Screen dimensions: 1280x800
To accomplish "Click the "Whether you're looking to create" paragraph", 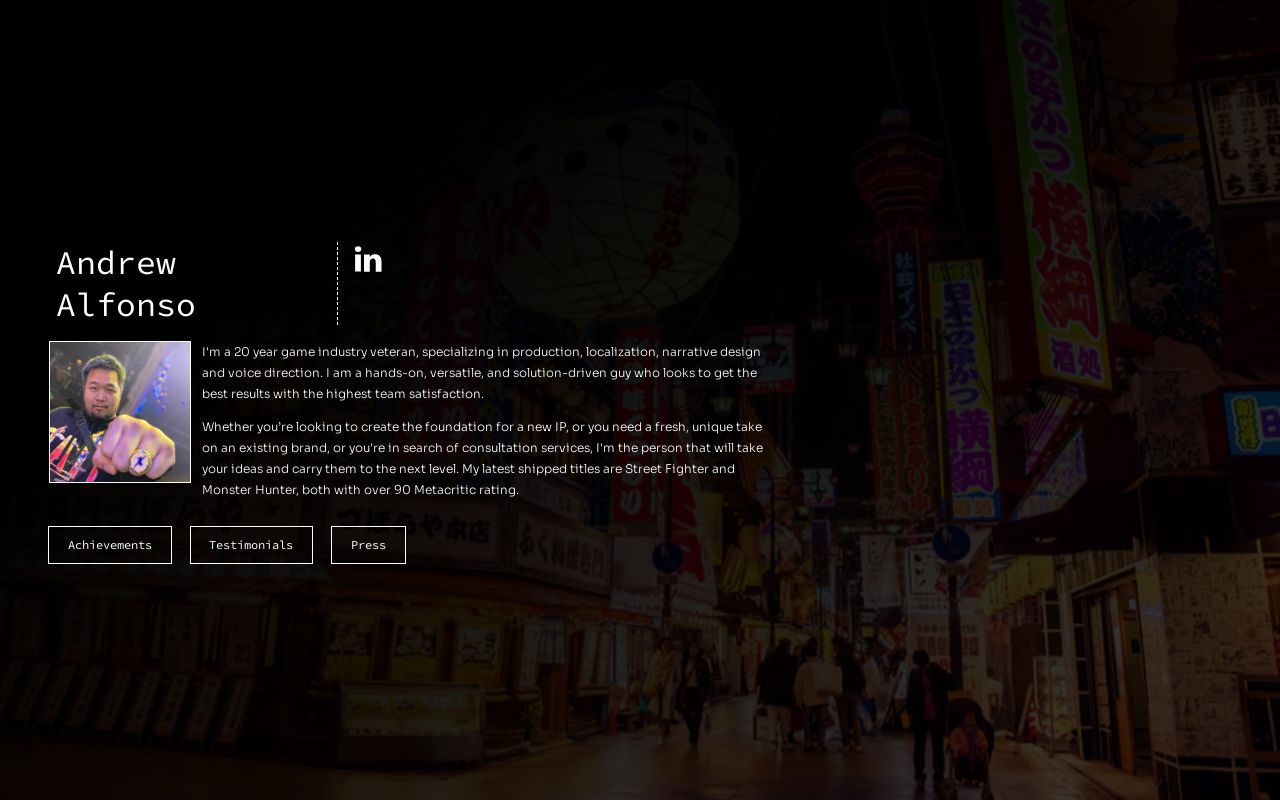I will tap(482, 448).
